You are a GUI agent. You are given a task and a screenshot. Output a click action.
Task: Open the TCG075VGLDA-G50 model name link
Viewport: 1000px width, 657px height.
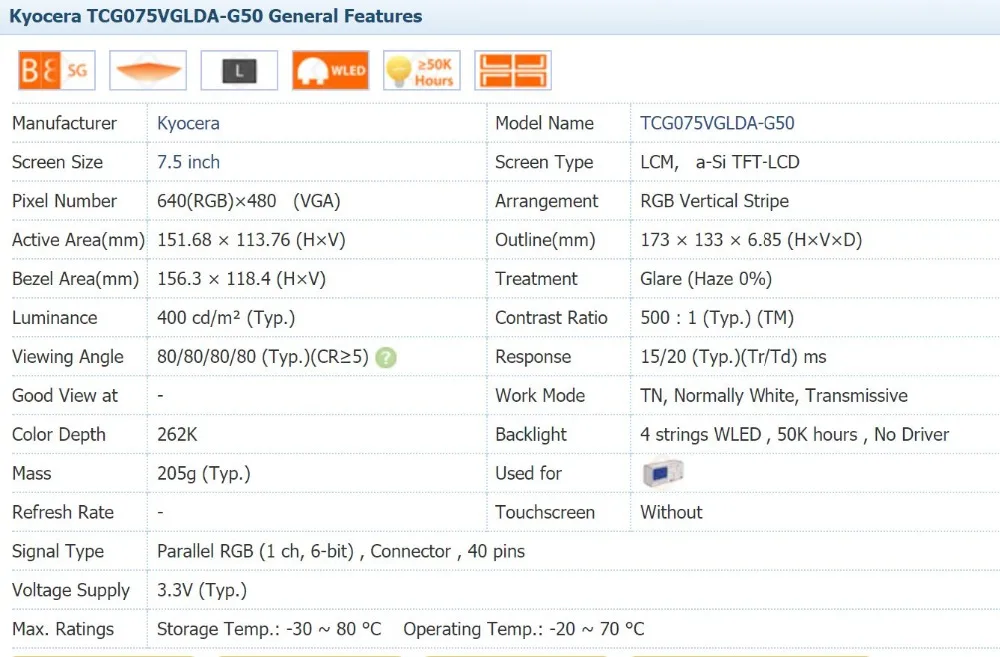point(717,123)
